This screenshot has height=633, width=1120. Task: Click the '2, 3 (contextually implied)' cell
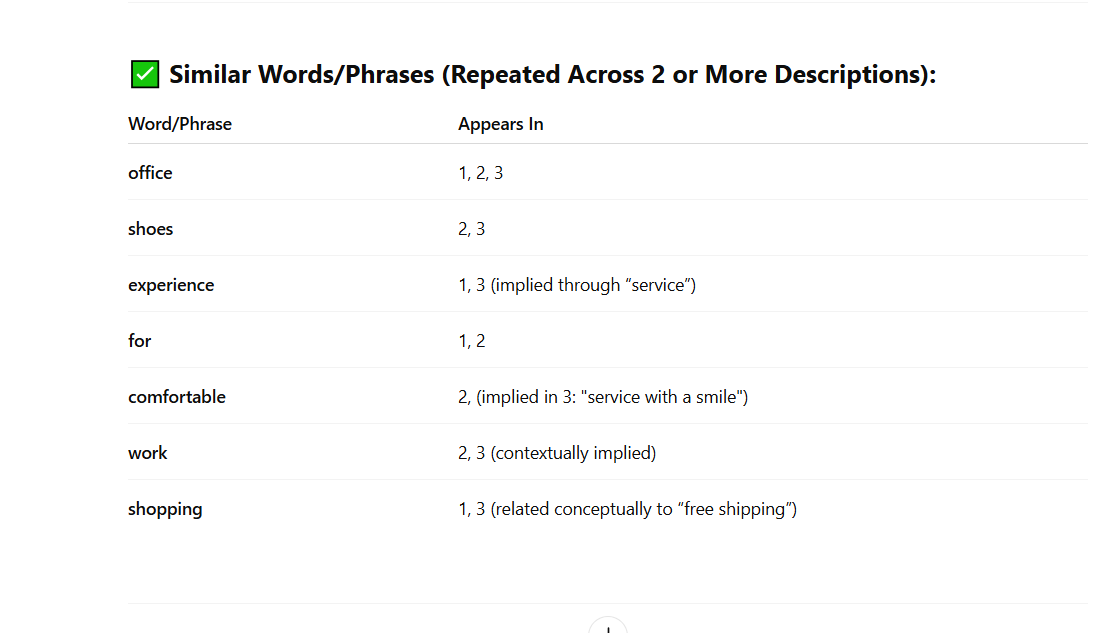[x=557, y=453]
